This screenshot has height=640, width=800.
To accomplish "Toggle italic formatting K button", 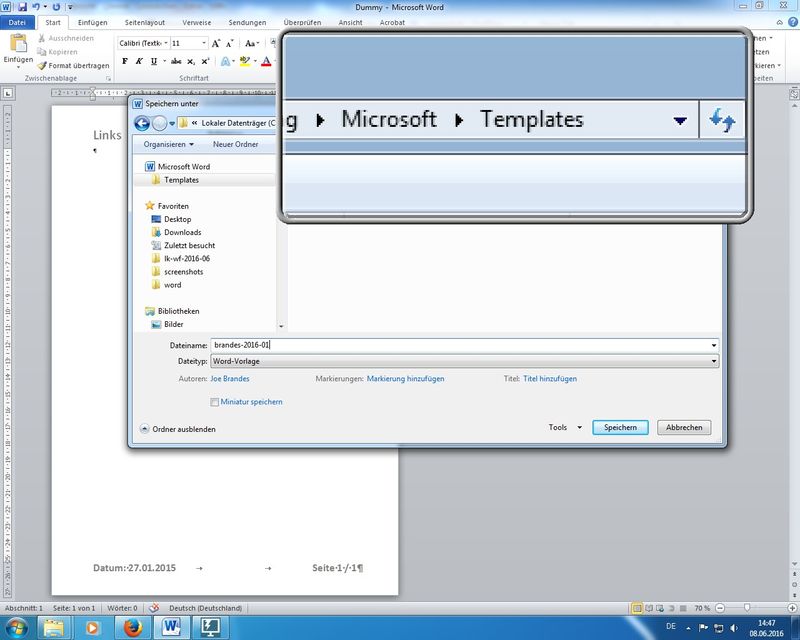I will coord(139,61).
